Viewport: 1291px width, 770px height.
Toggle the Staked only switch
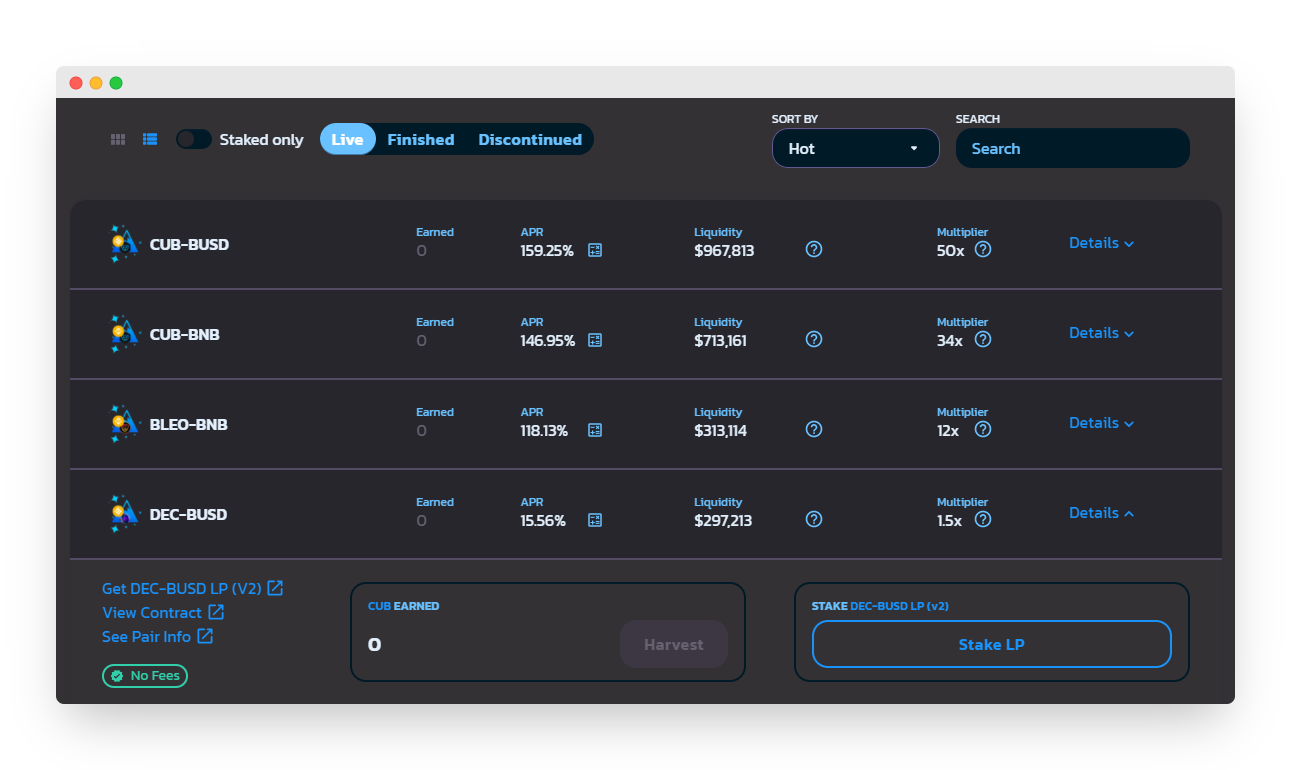[194, 139]
